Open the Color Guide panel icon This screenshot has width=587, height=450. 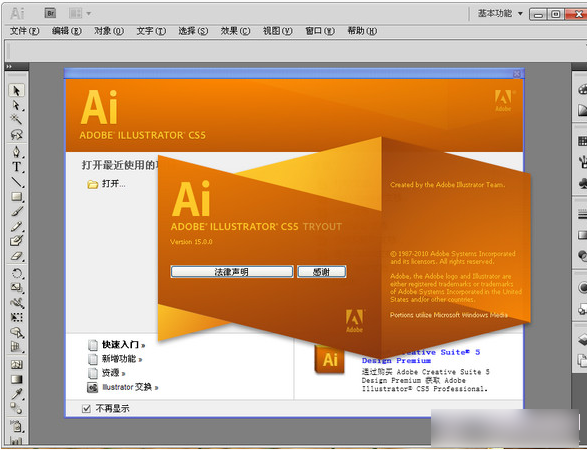coord(582,110)
